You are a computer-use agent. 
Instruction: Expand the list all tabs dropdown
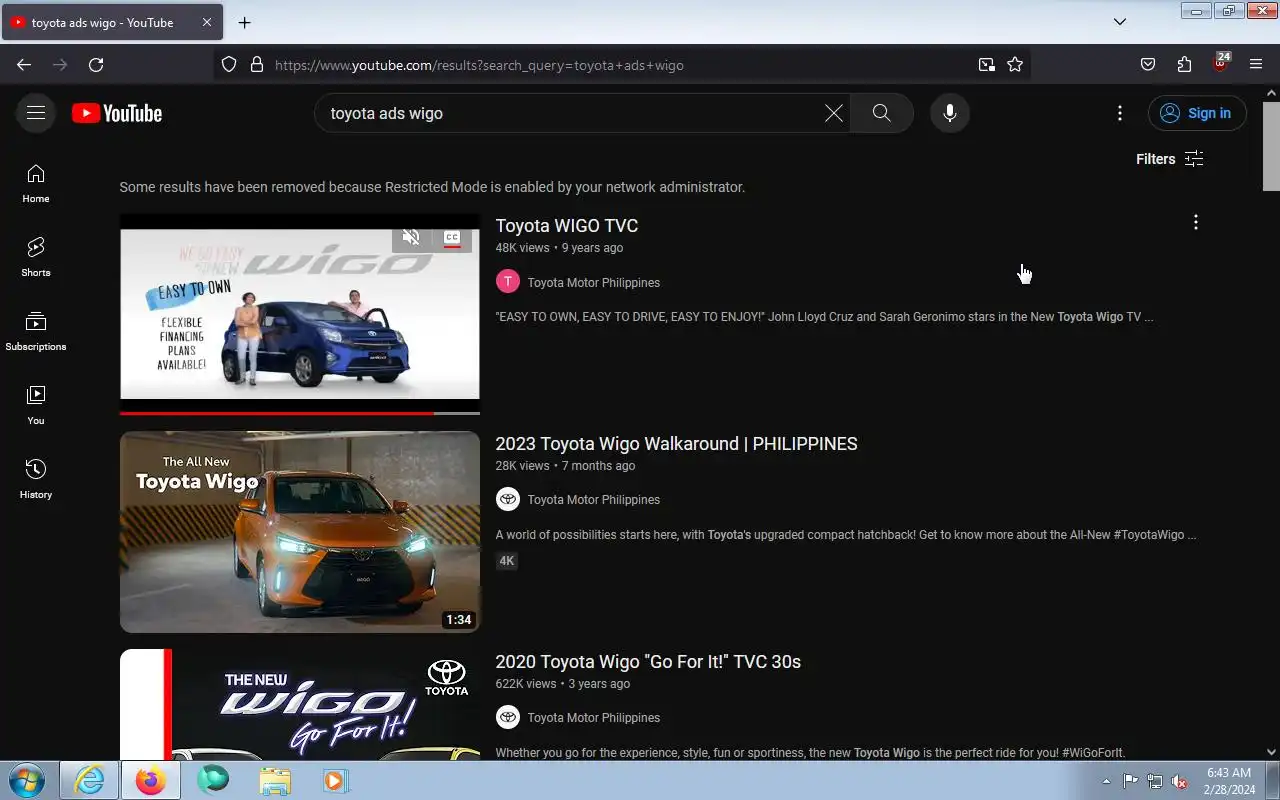[x=1120, y=22]
